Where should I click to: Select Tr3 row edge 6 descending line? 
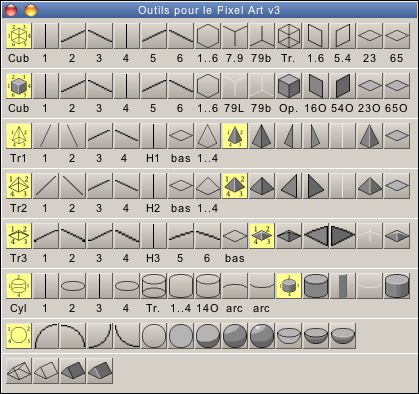pos(208,236)
